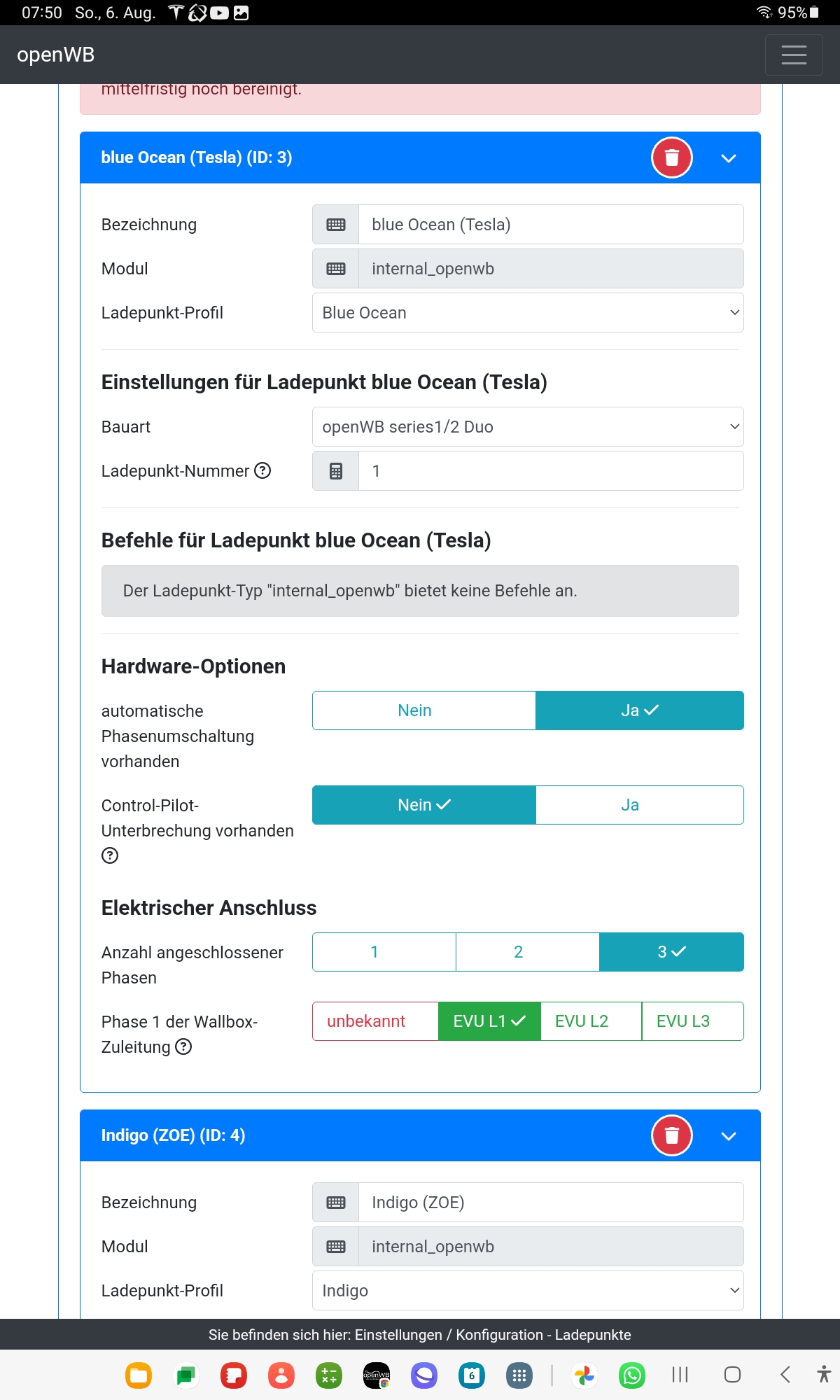Tap the accessibility shortcut icon
Image resolution: width=840 pixels, height=1400 pixels.
(x=824, y=1374)
